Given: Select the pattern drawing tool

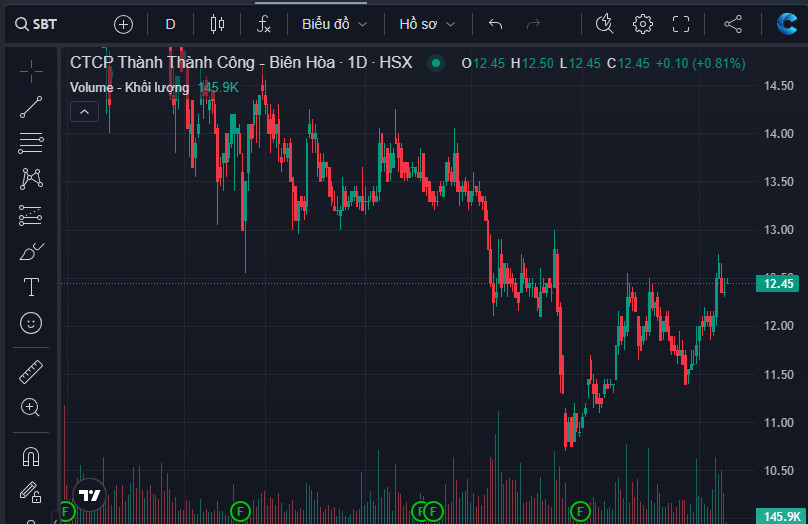Looking at the screenshot, I should click(31, 179).
